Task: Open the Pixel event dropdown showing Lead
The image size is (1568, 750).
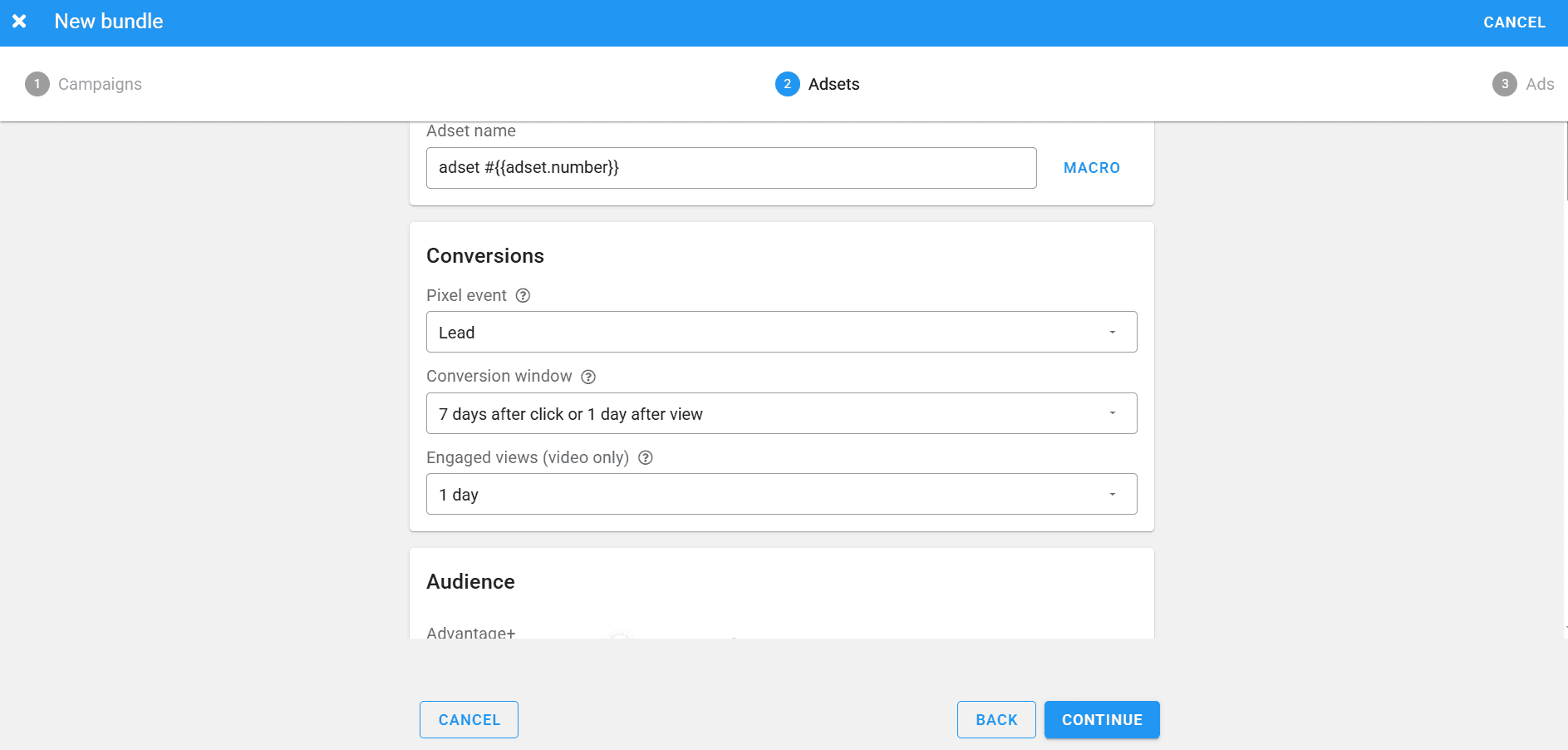Action: [x=780, y=333]
